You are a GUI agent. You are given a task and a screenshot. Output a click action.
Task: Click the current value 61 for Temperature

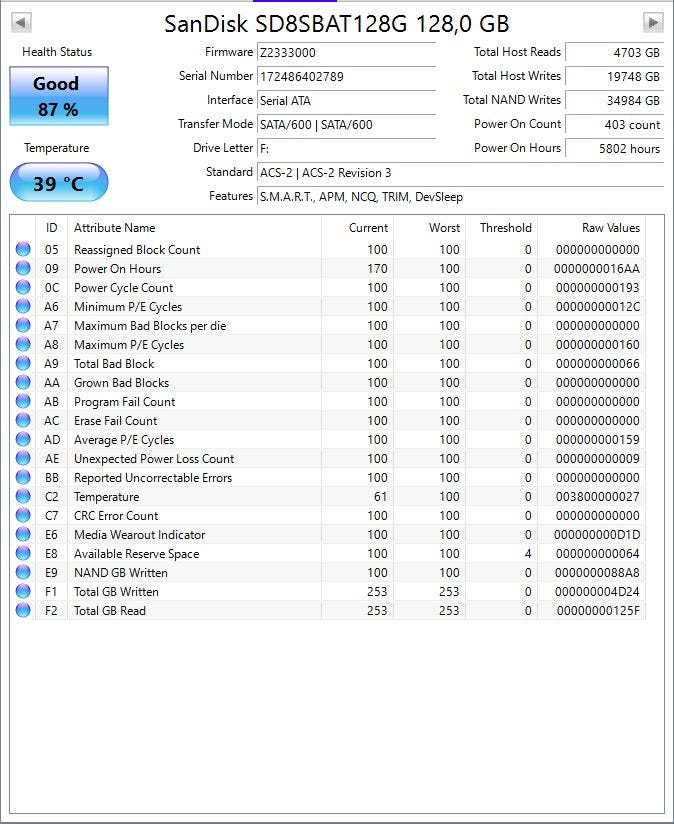[x=381, y=497]
